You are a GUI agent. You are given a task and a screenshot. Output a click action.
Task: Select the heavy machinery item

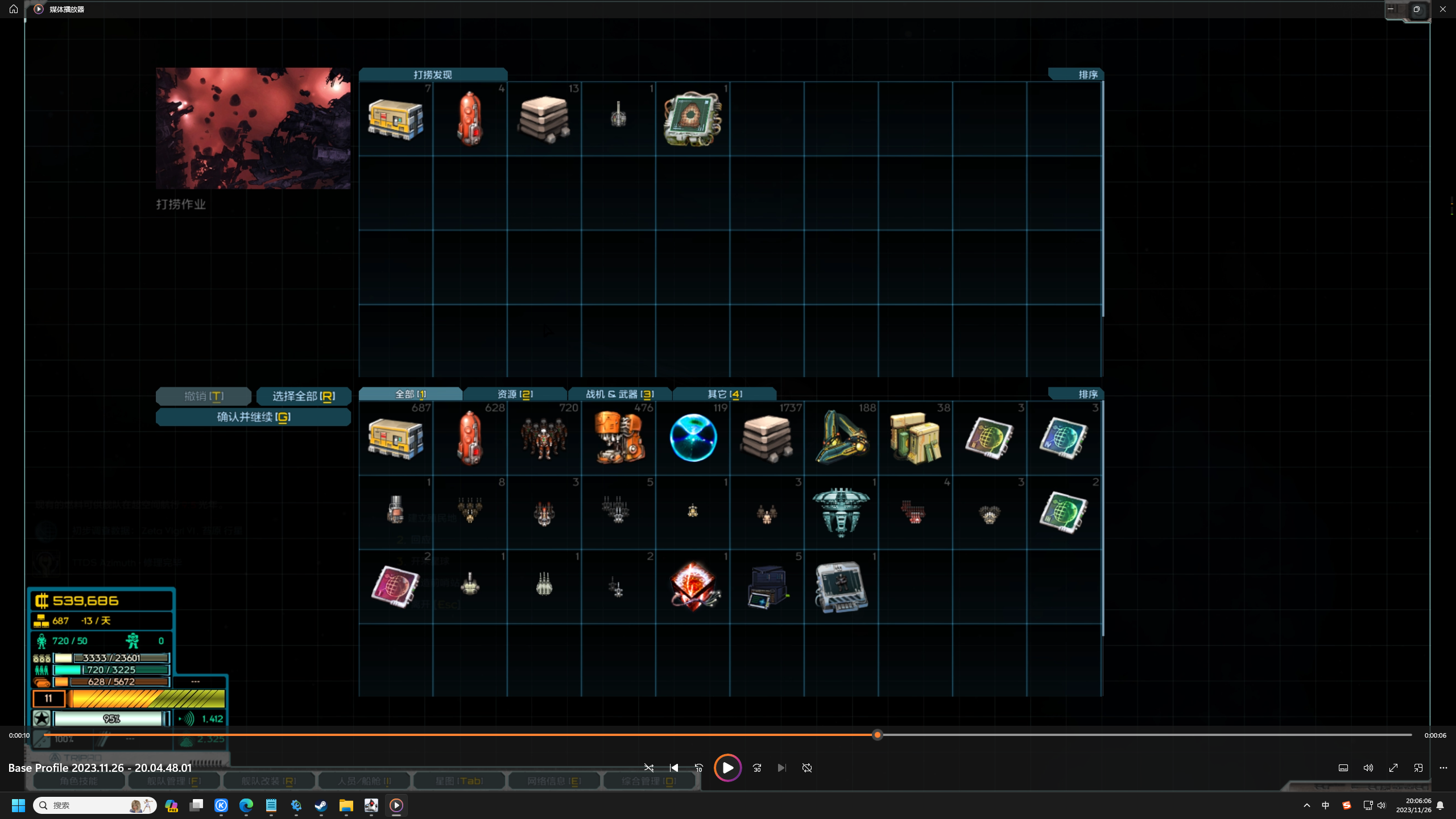point(619,438)
